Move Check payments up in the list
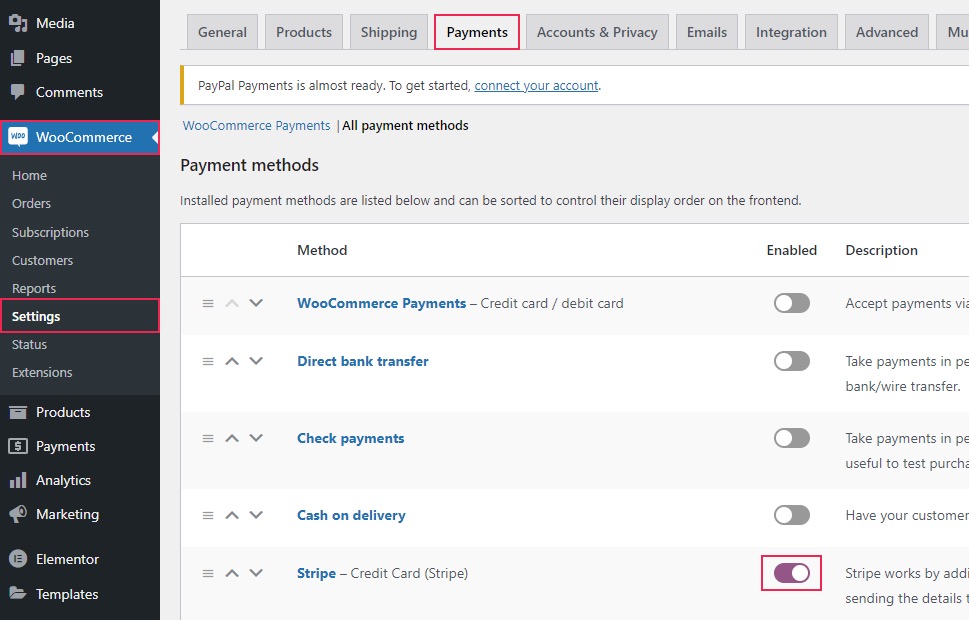This screenshot has width=969, height=620. [232, 438]
